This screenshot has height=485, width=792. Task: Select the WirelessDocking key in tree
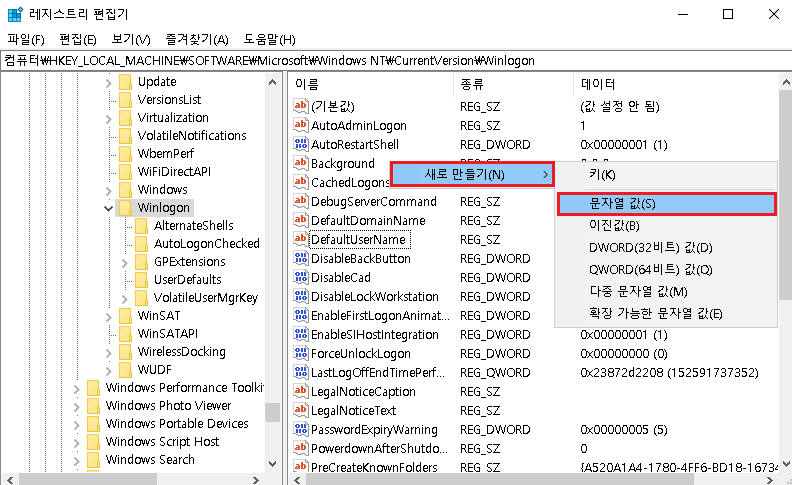181,352
